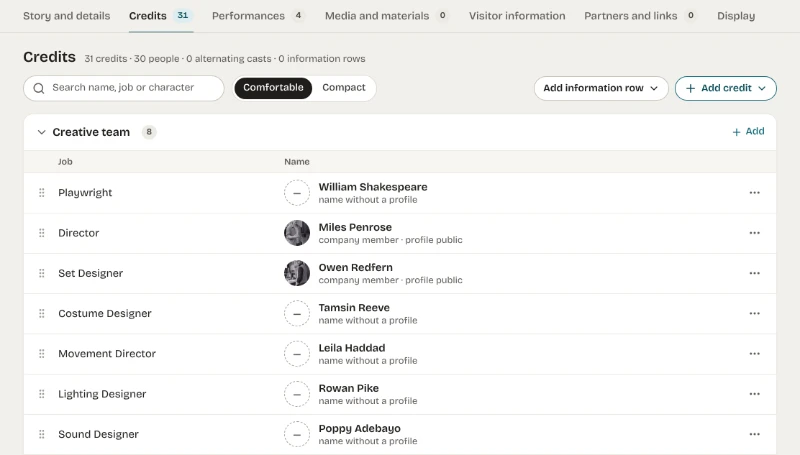
Task: Click the drag handle for Set Designer row
Action: (x=42, y=273)
